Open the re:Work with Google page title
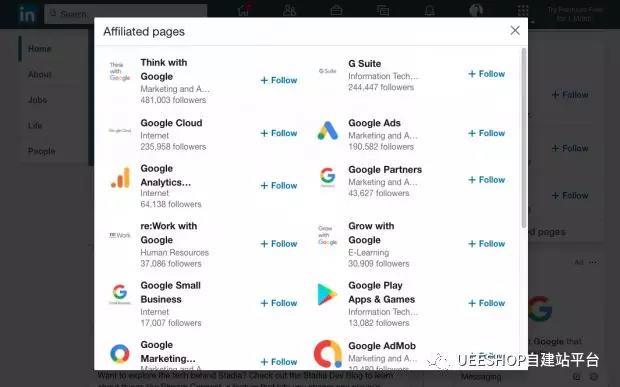The height and width of the screenshot is (387, 620). point(168,233)
